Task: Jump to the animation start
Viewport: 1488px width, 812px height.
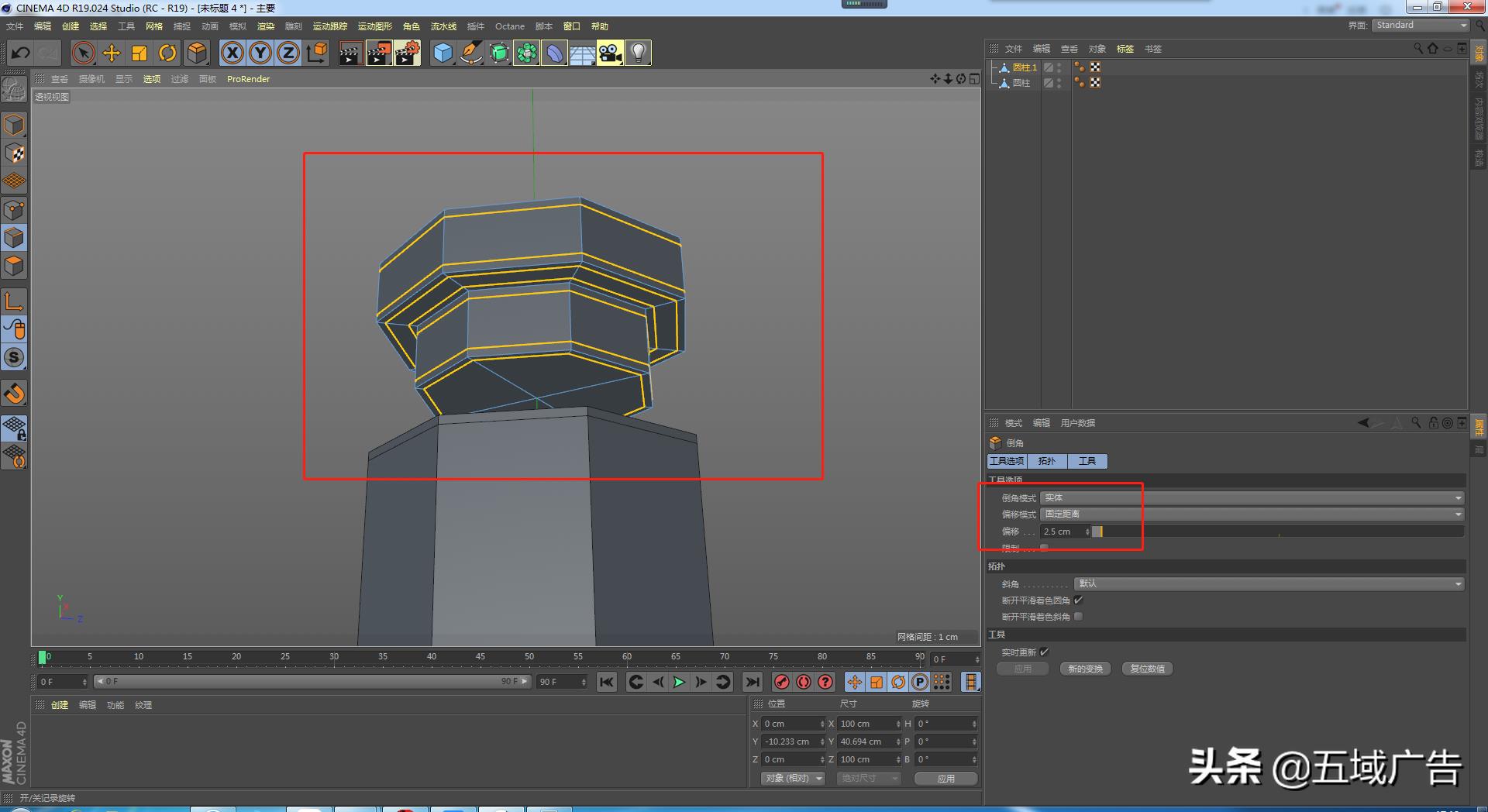Action: pos(607,682)
